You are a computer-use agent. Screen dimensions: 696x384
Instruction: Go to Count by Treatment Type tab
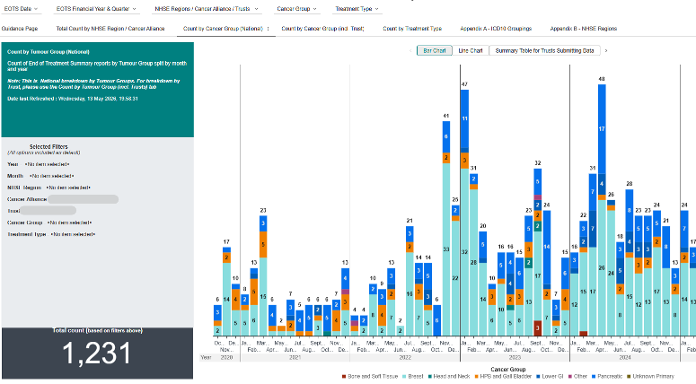[412, 28]
